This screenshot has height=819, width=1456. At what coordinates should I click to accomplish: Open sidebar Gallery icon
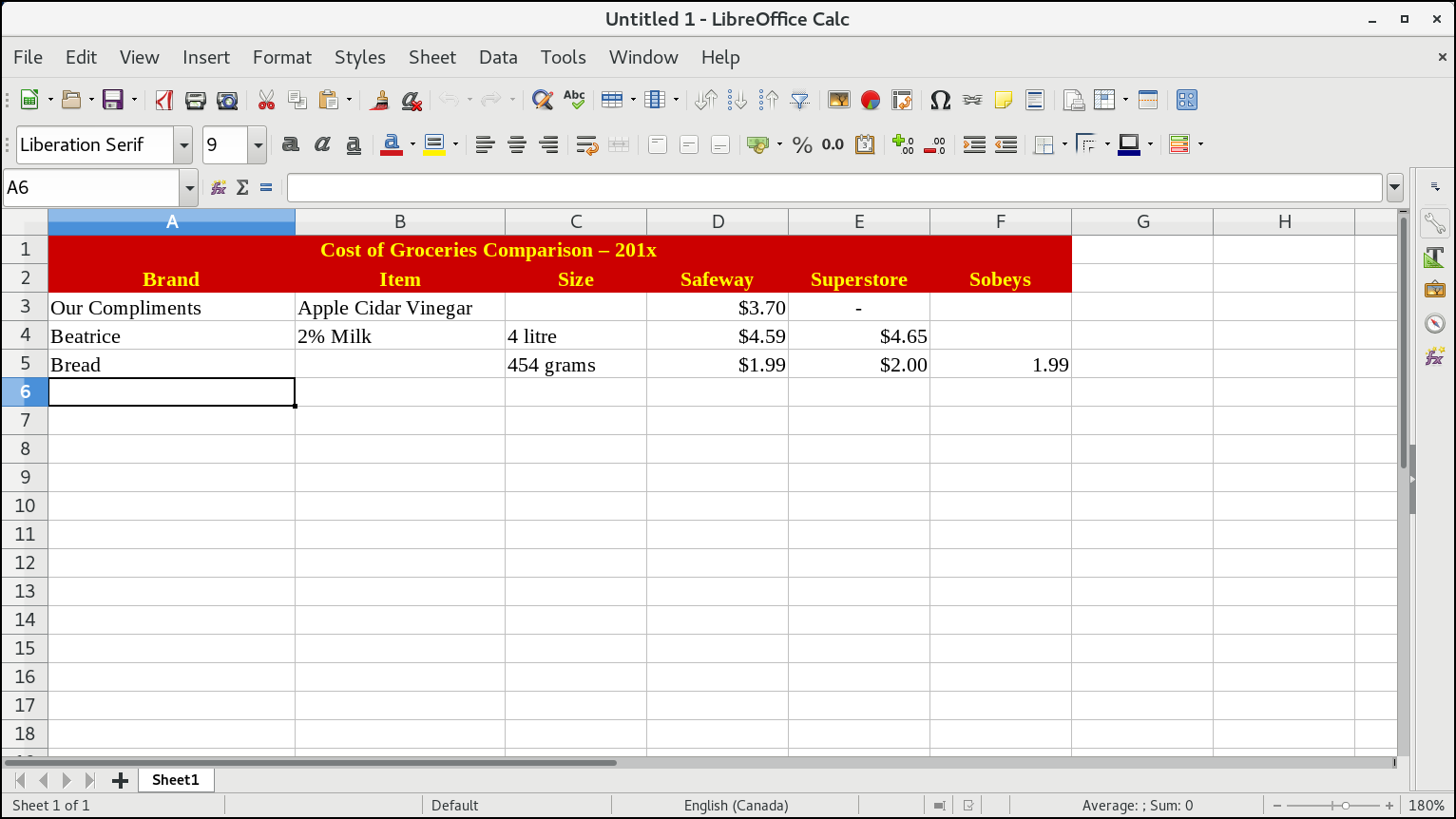pos(1435,290)
